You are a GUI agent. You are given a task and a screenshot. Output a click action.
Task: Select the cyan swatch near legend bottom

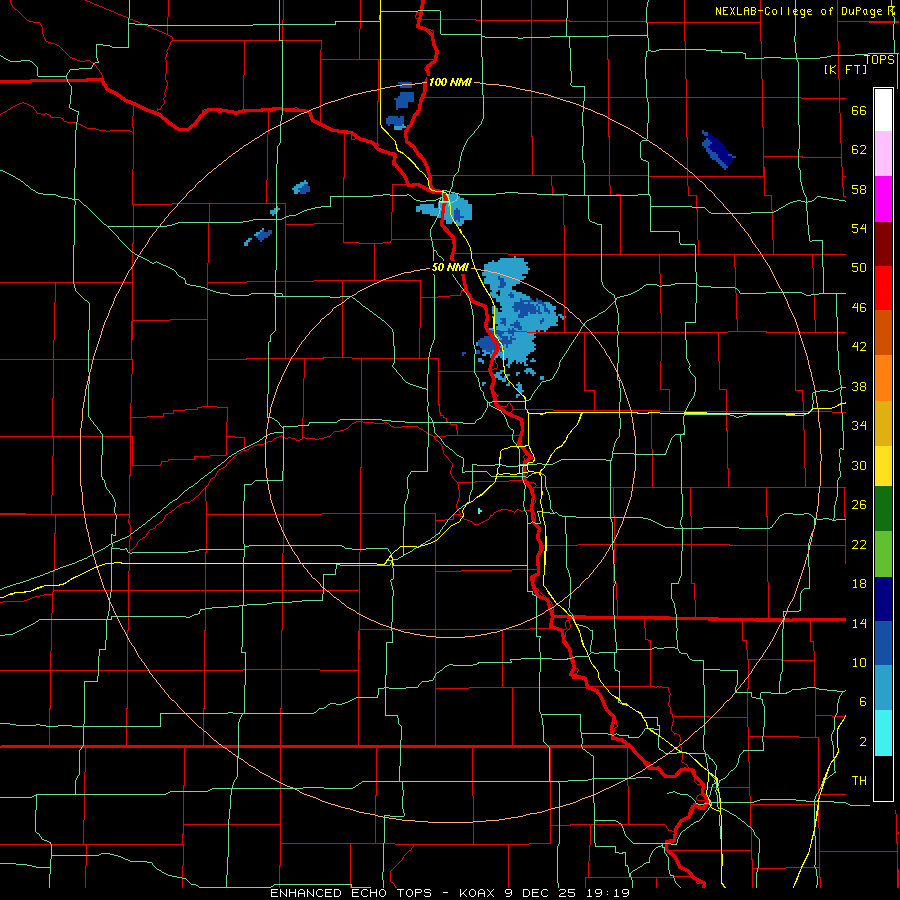click(x=883, y=734)
